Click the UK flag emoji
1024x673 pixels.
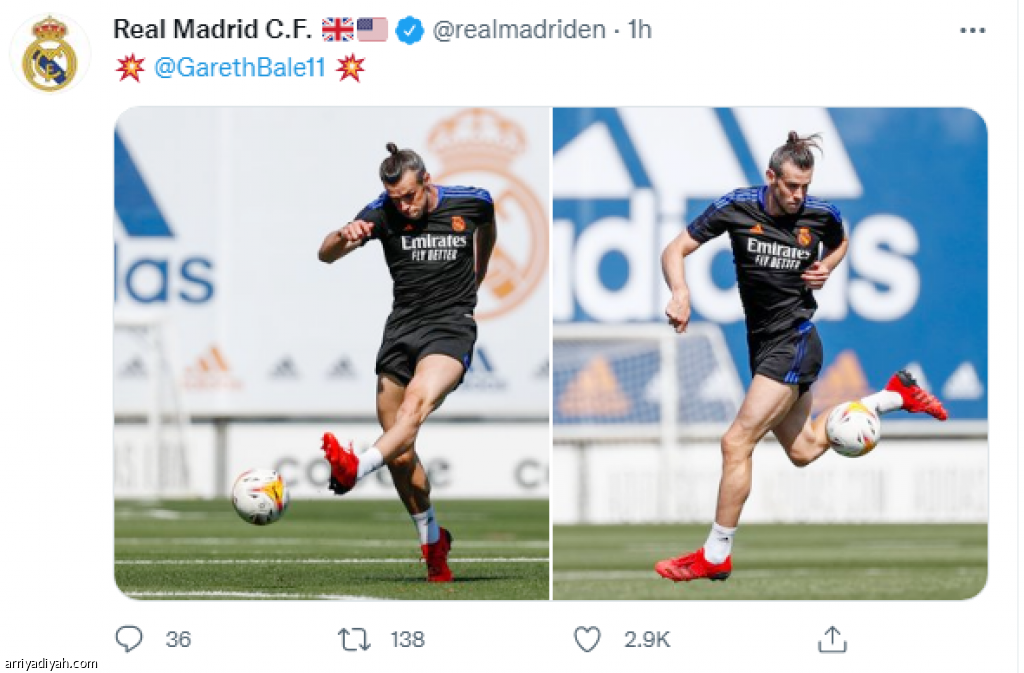click(x=338, y=30)
